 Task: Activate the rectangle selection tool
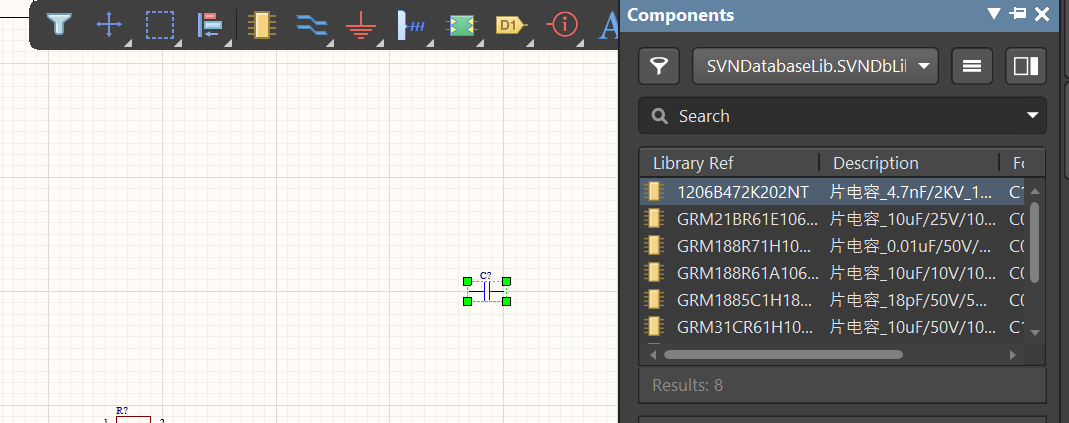click(160, 25)
